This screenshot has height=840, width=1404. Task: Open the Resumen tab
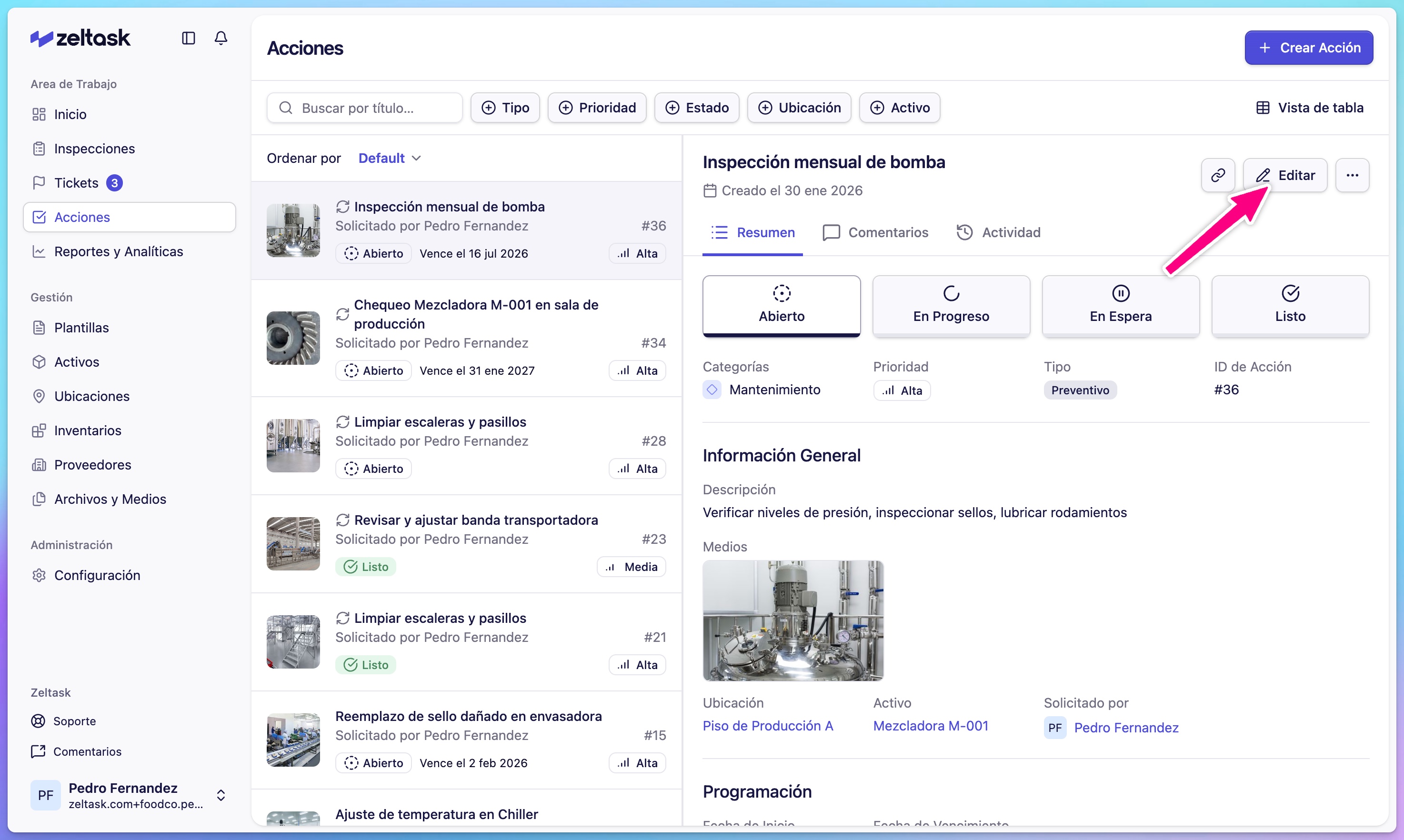pos(753,233)
